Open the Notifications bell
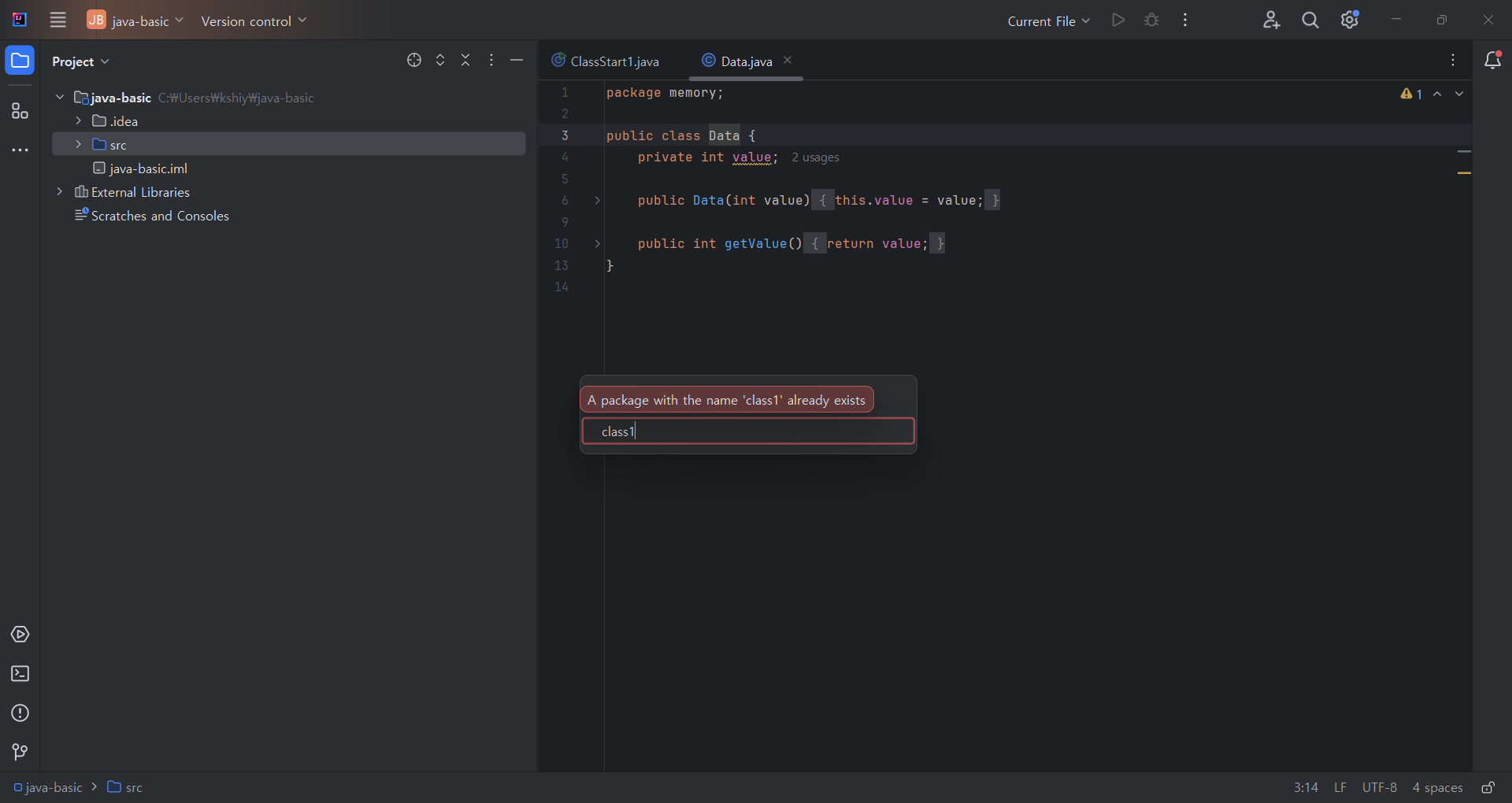Image resolution: width=1512 pixels, height=803 pixels. point(1492,61)
